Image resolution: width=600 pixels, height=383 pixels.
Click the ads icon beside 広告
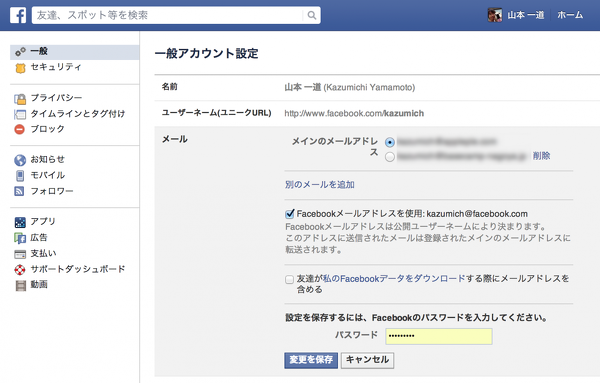click(x=20, y=238)
